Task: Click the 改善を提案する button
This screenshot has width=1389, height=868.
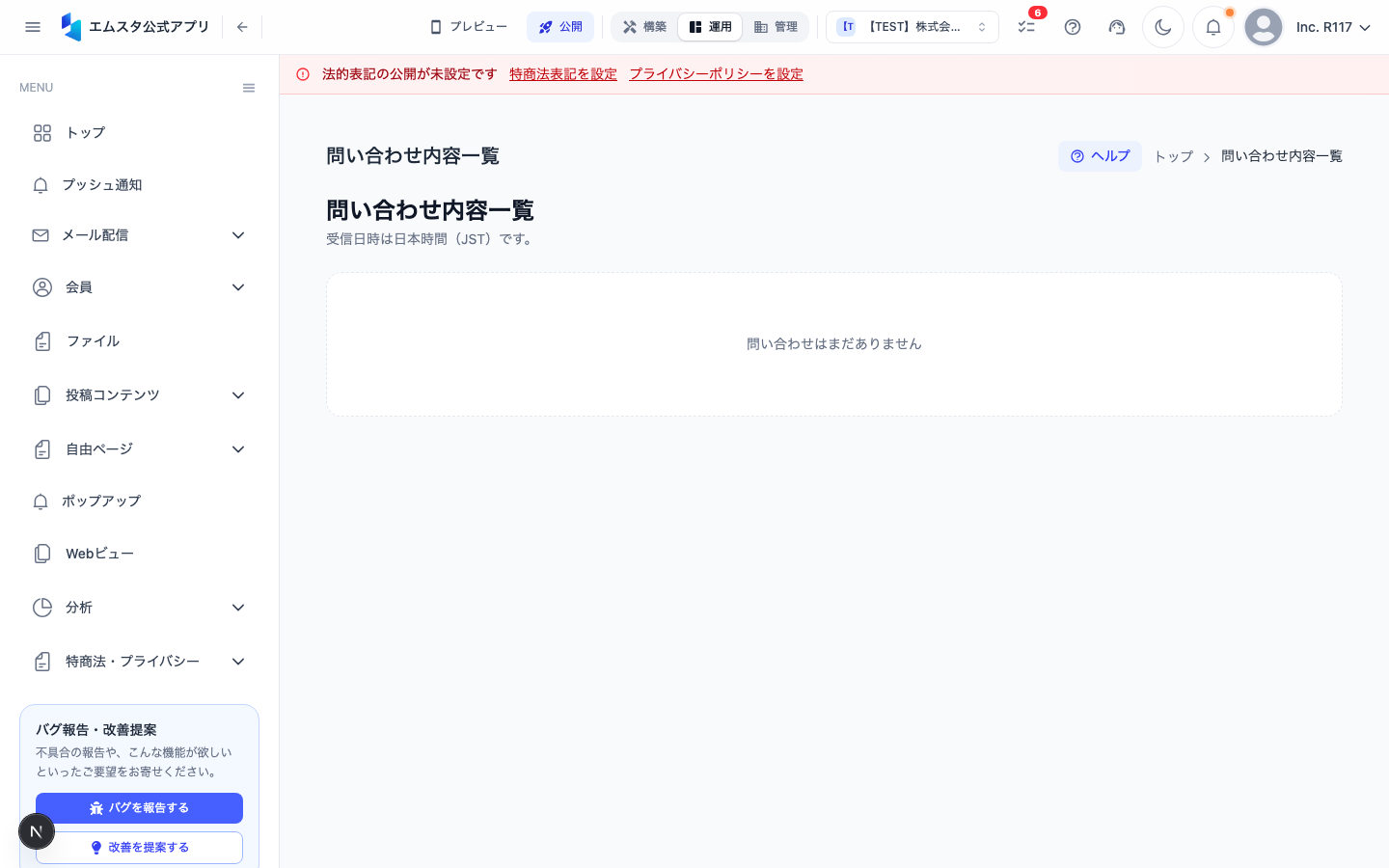Action: (x=139, y=848)
